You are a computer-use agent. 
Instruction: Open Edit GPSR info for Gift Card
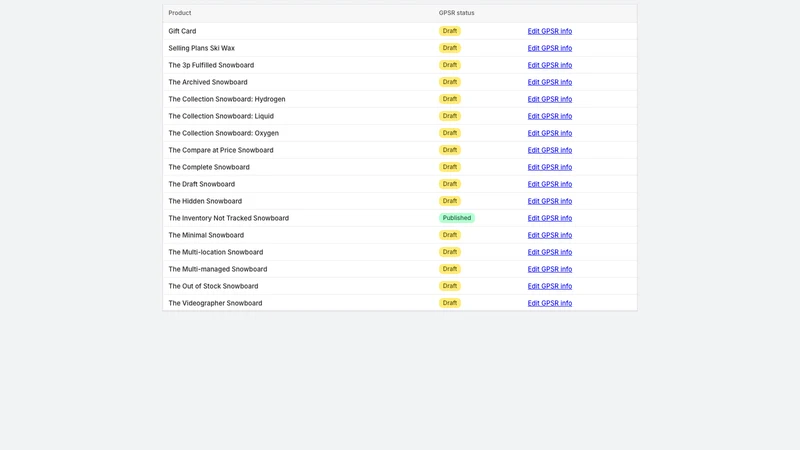(549, 31)
